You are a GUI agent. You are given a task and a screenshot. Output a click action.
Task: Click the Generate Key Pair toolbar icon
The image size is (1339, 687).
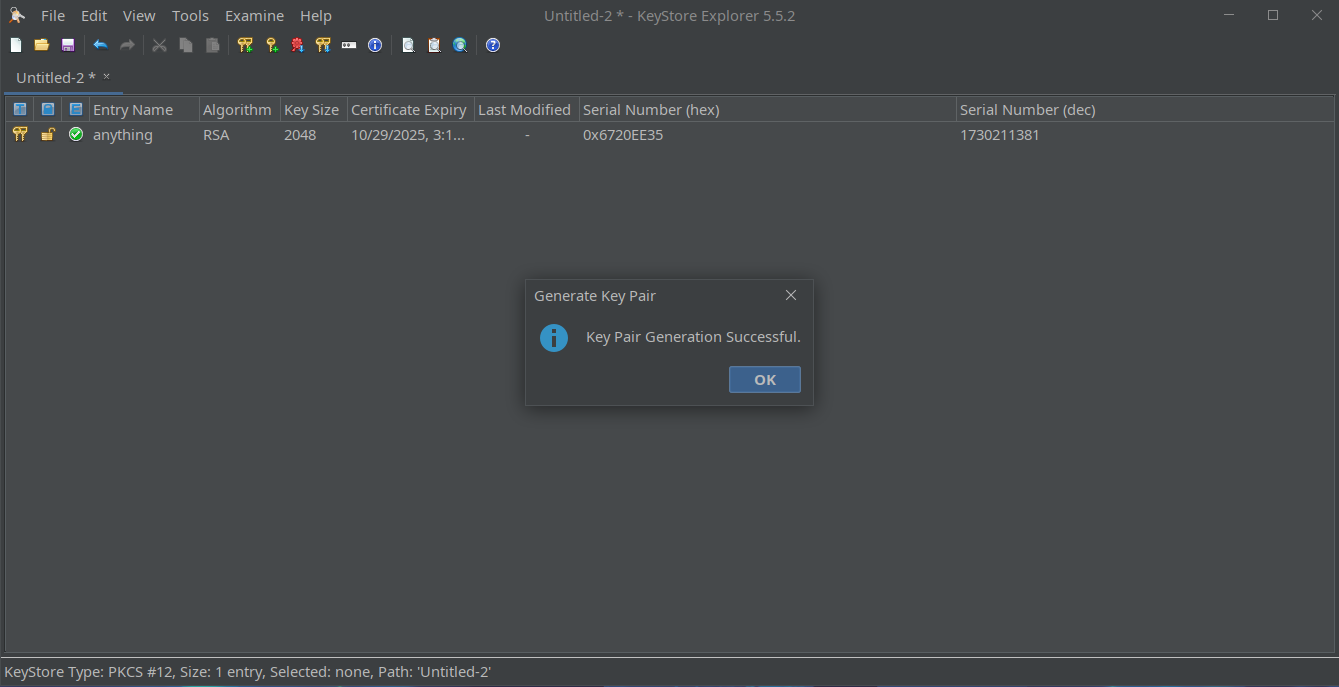pyautogui.click(x=245, y=45)
